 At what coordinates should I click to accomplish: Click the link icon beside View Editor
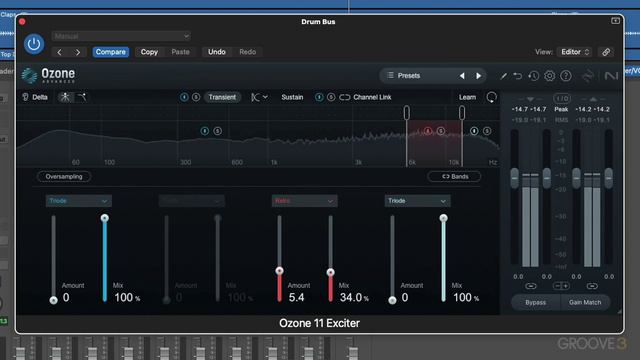tap(606, 52)
